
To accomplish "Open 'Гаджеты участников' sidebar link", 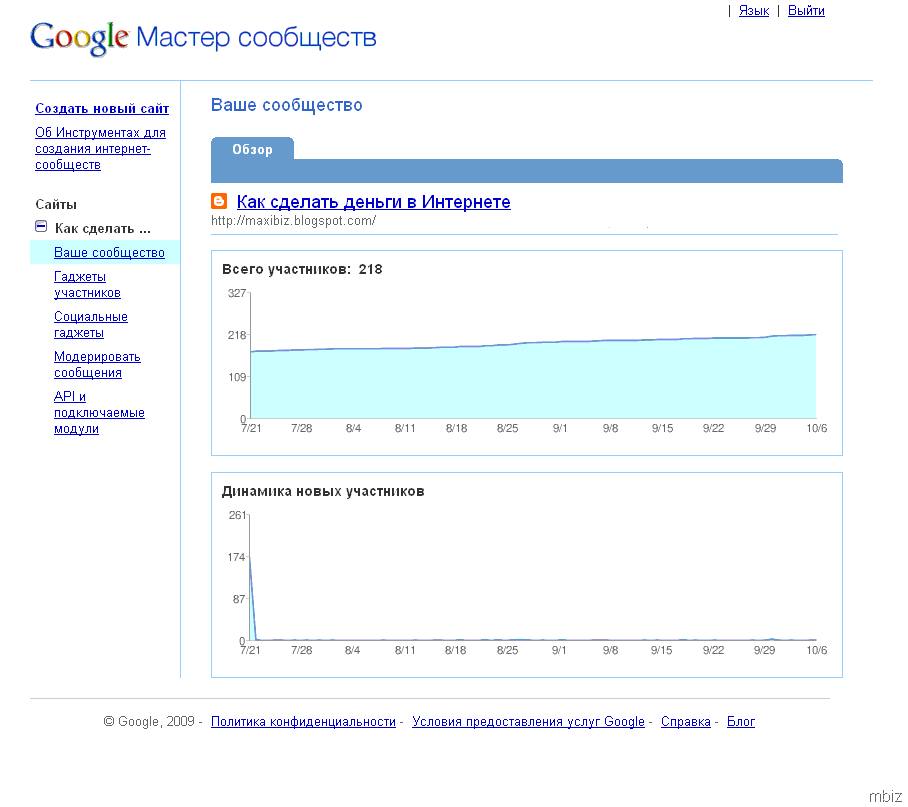I will 87,284.
